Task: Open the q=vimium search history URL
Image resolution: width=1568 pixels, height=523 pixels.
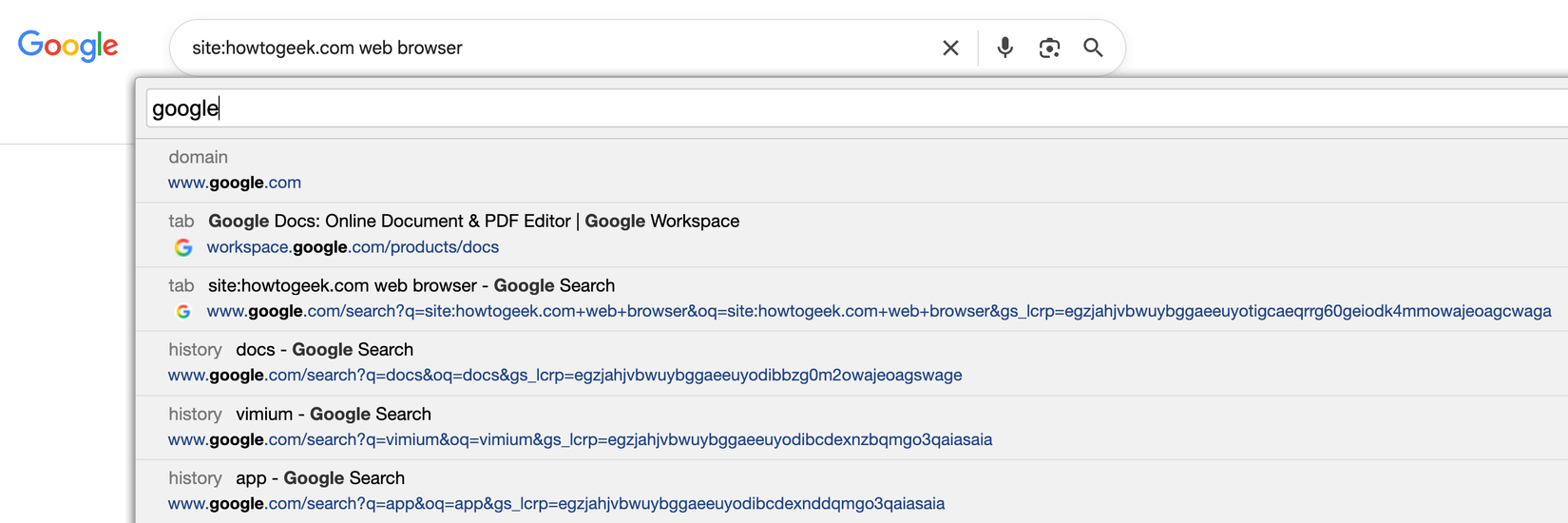Action: coord(581,439)
